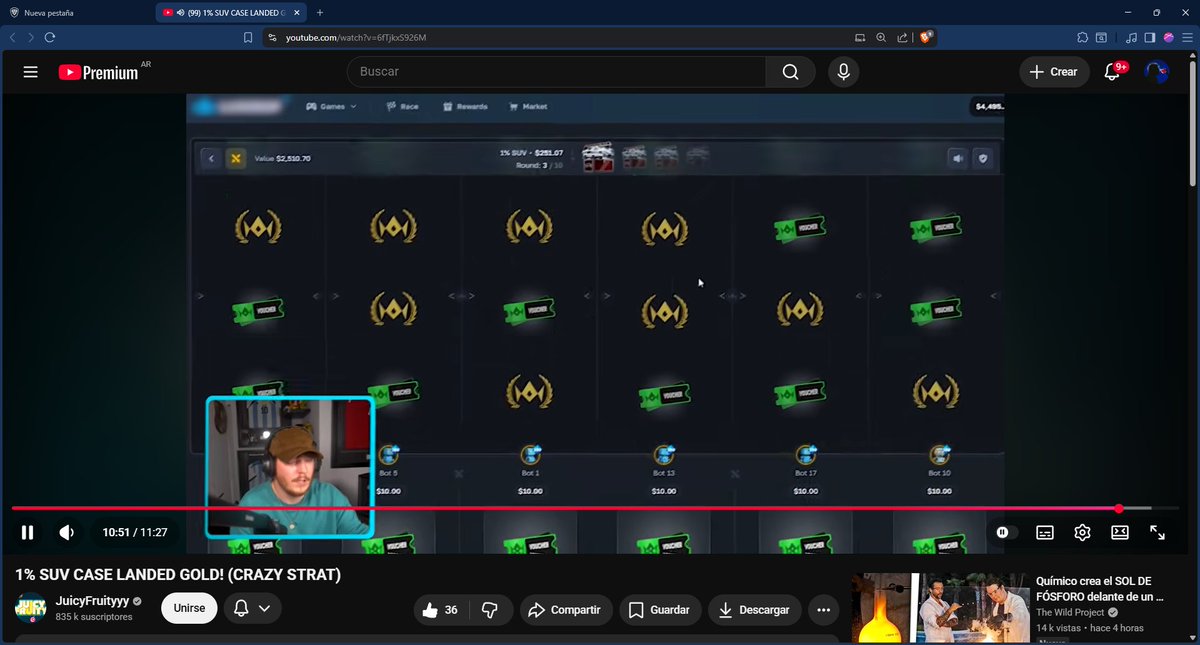The width and height of the screenshot is (1200, 645).
Task: Click the progress bar scrubber handle
Action: (1119, 509)
